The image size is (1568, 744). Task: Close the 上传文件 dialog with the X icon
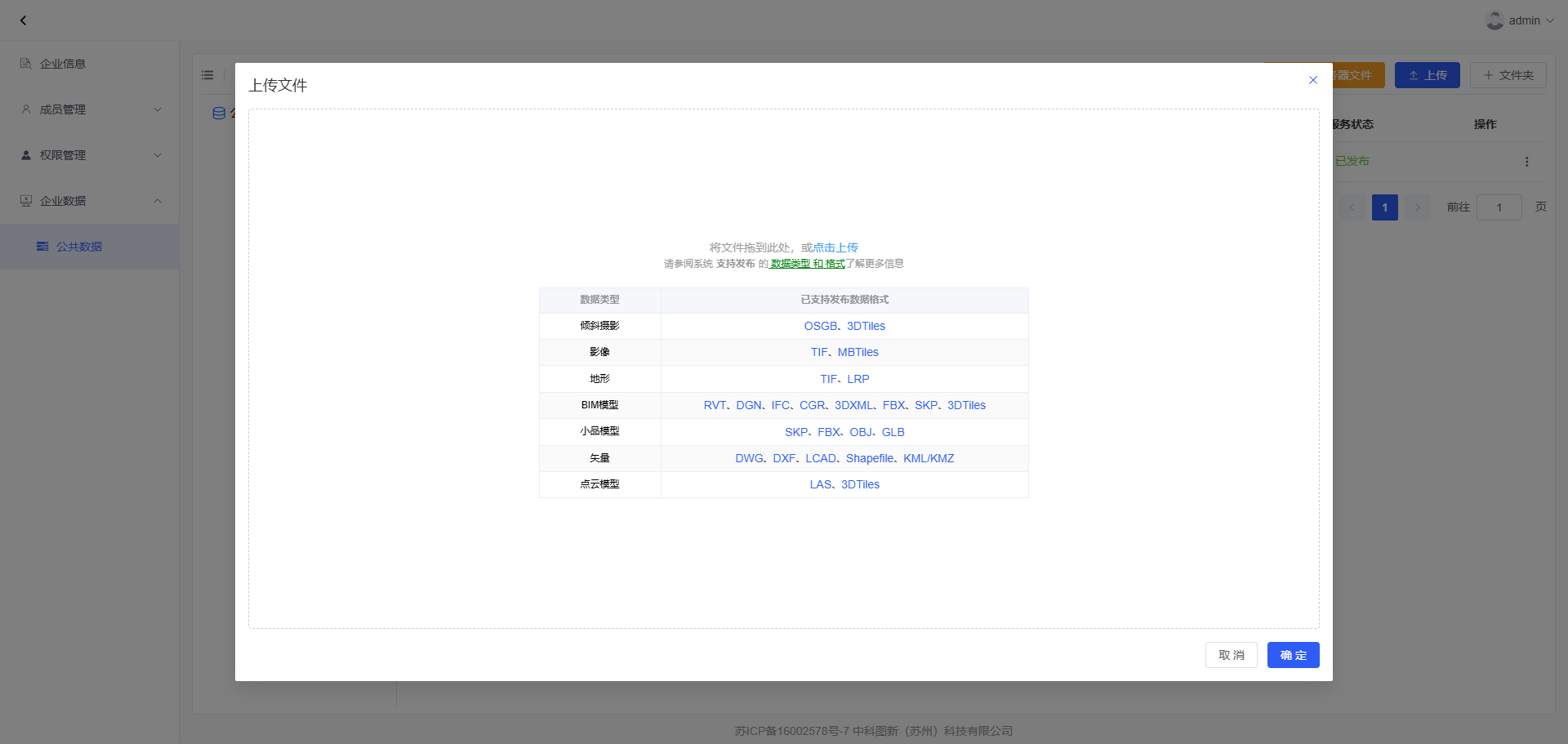click(1313, 80)
